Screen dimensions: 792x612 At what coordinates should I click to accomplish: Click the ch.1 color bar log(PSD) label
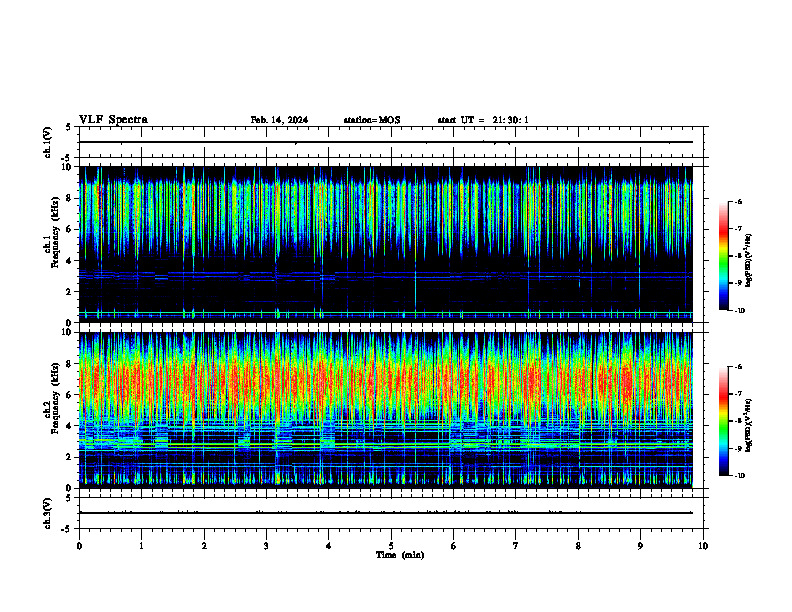(749, 261)
